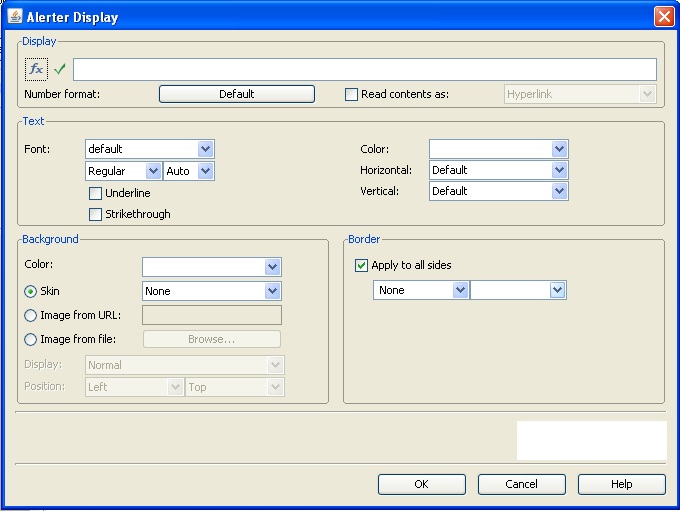Click the white preview box

pyautogui.click(x=592, y=440)
